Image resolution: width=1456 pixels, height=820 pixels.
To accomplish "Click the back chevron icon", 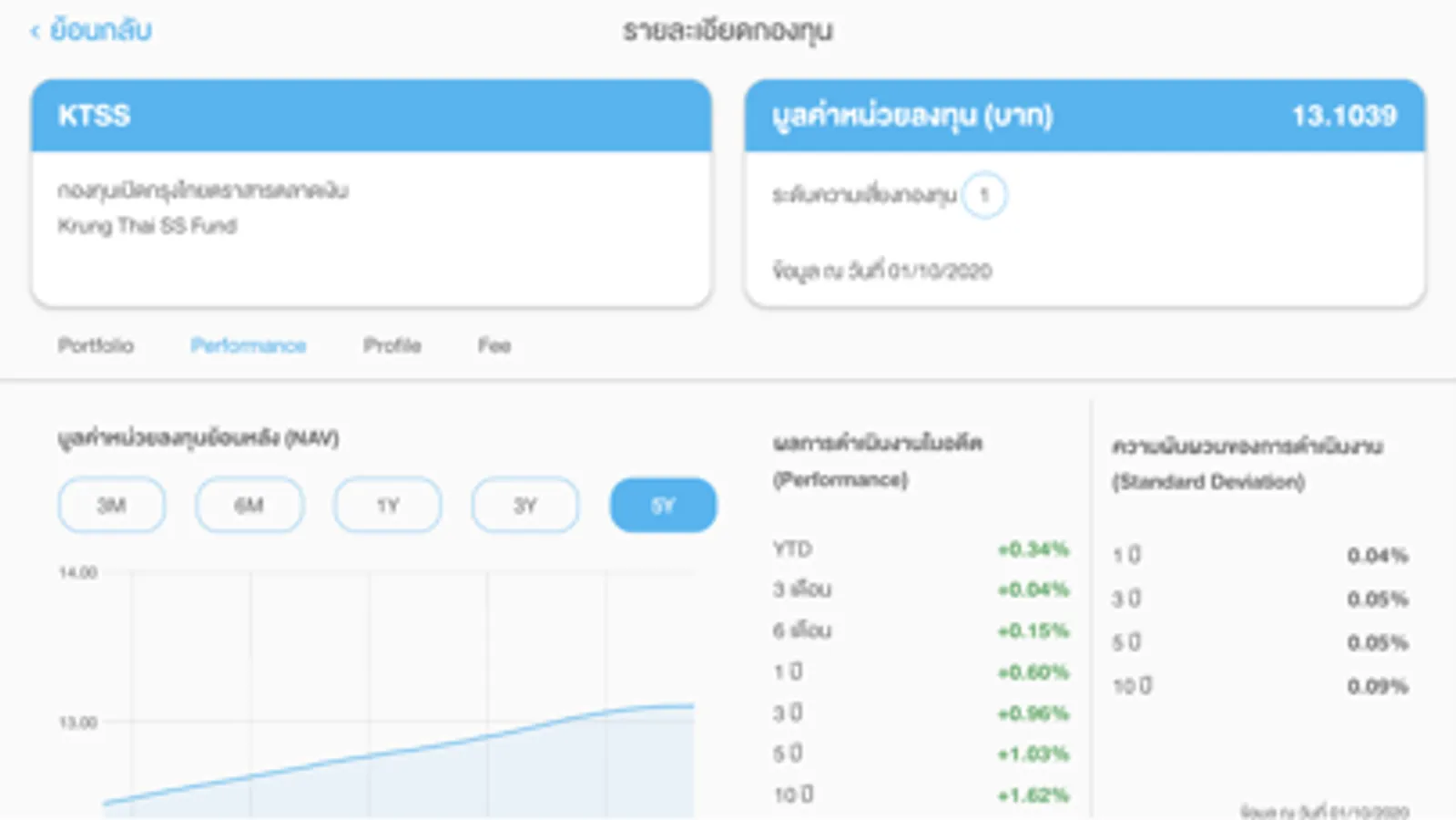I will (36, 32).
